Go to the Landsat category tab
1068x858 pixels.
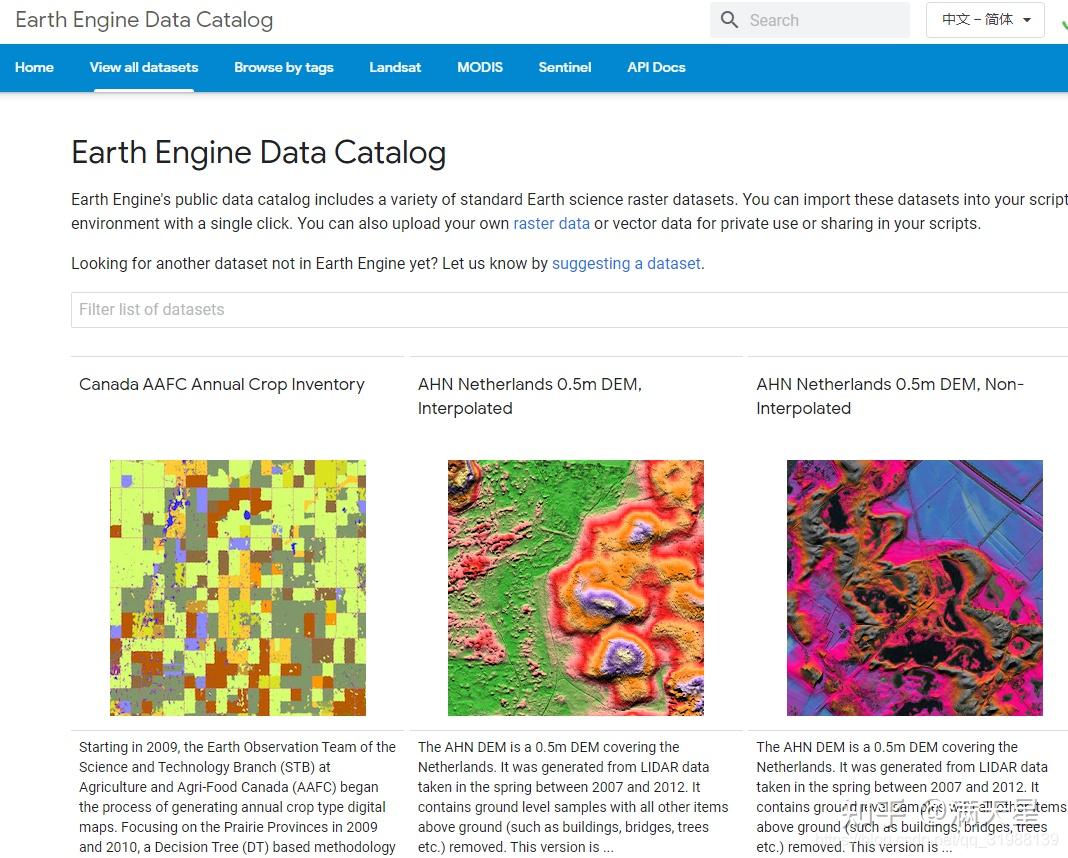(x=394, y=67)
